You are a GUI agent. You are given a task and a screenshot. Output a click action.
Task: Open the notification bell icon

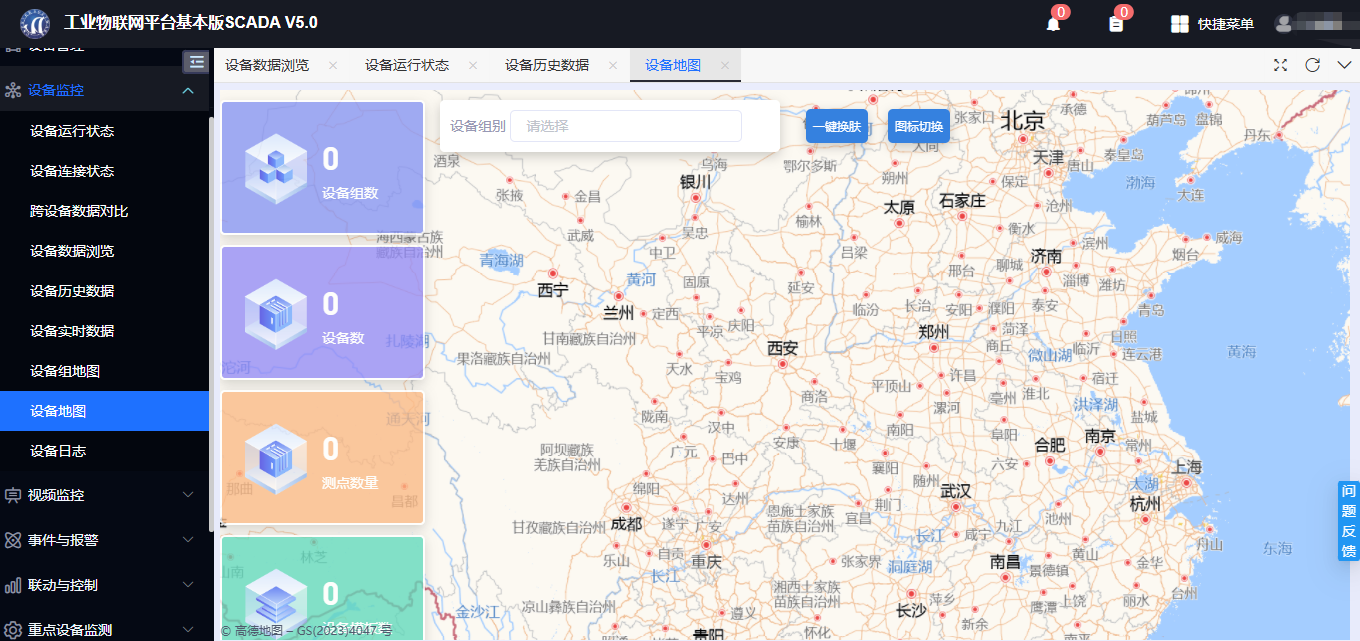[1053, 24]
